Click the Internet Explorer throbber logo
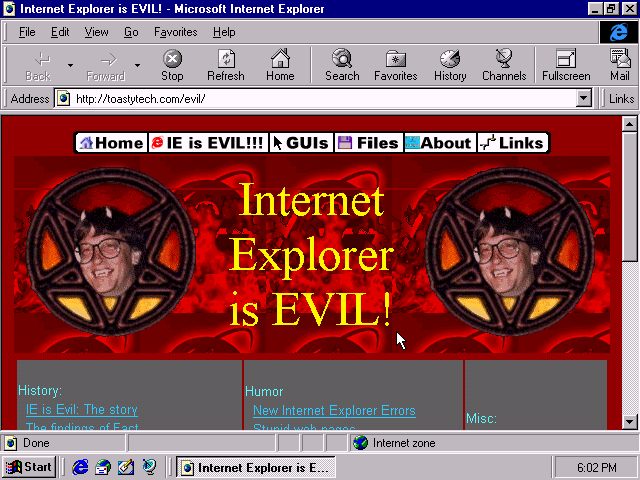 coord(618,32)
